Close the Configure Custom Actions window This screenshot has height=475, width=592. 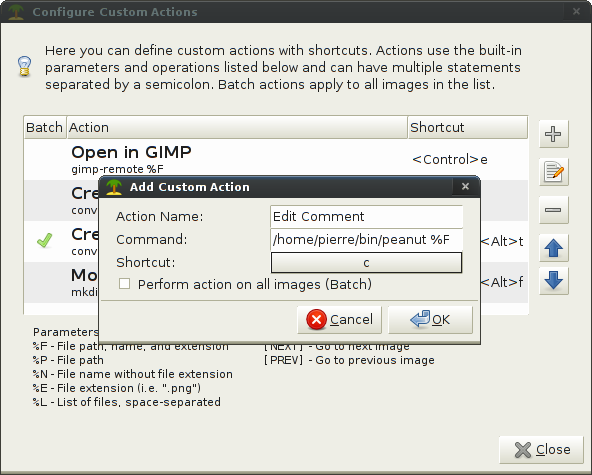pyautogui.click(x=541, y=450)
